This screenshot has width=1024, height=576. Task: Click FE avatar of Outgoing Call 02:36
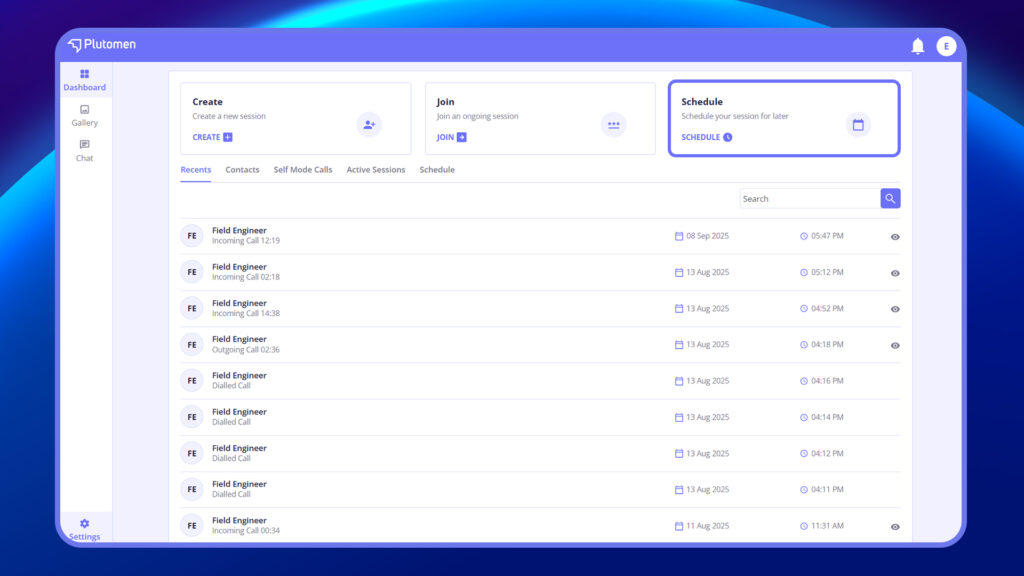point(192,345)
